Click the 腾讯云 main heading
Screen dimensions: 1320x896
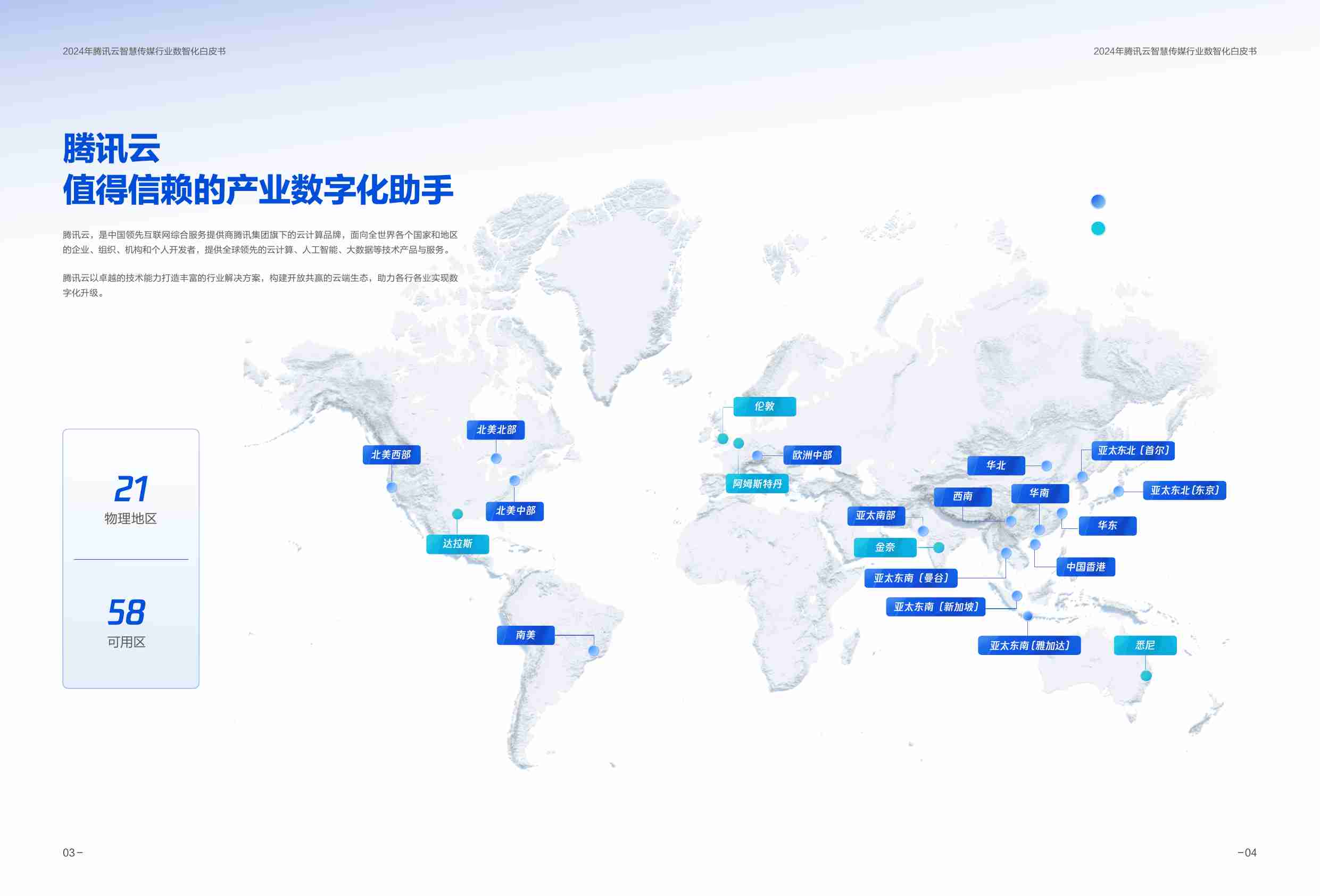click(x=111, y=148)
